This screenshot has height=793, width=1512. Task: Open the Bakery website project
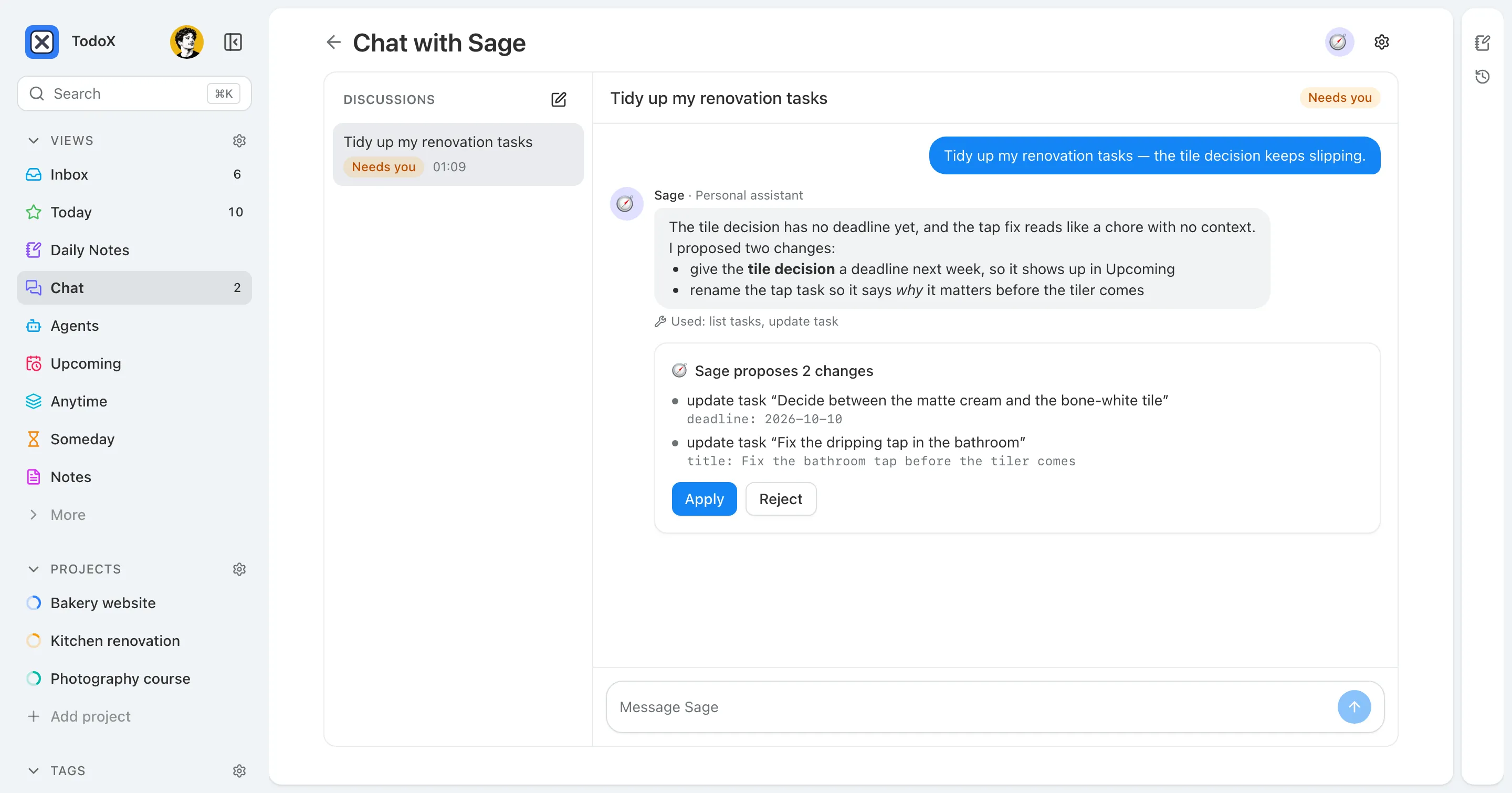point(134,603)
